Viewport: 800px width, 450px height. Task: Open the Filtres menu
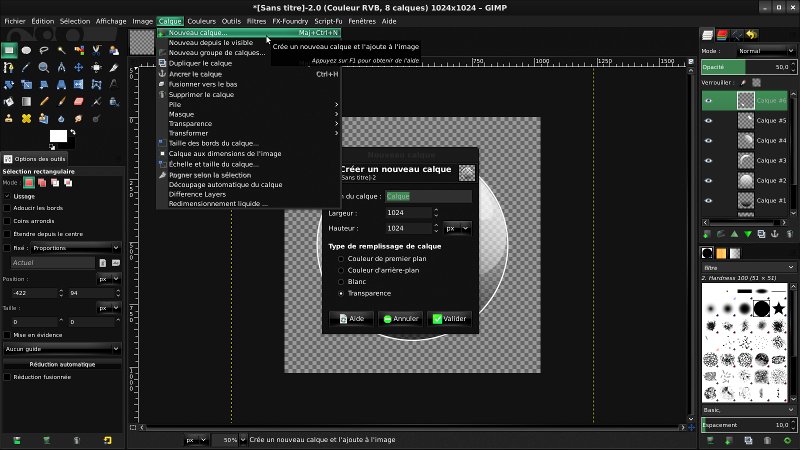tap(256, 21)
